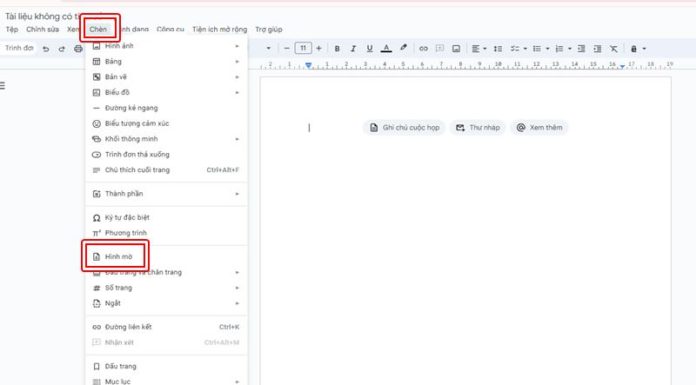Choose Đường kẻ ngang menu entry
This screenshot has width=696, height=385.
tap(166, 108)
